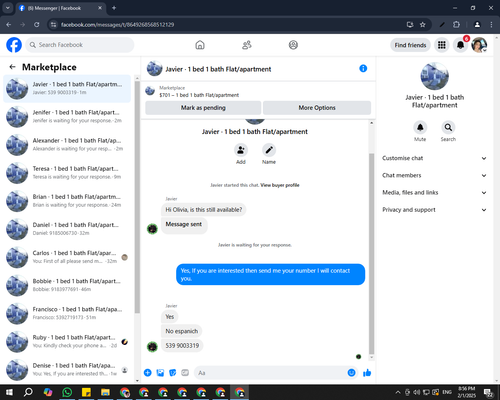Open View buyer profile link
This screenshot has height=400, width=500.
[280, 185]
